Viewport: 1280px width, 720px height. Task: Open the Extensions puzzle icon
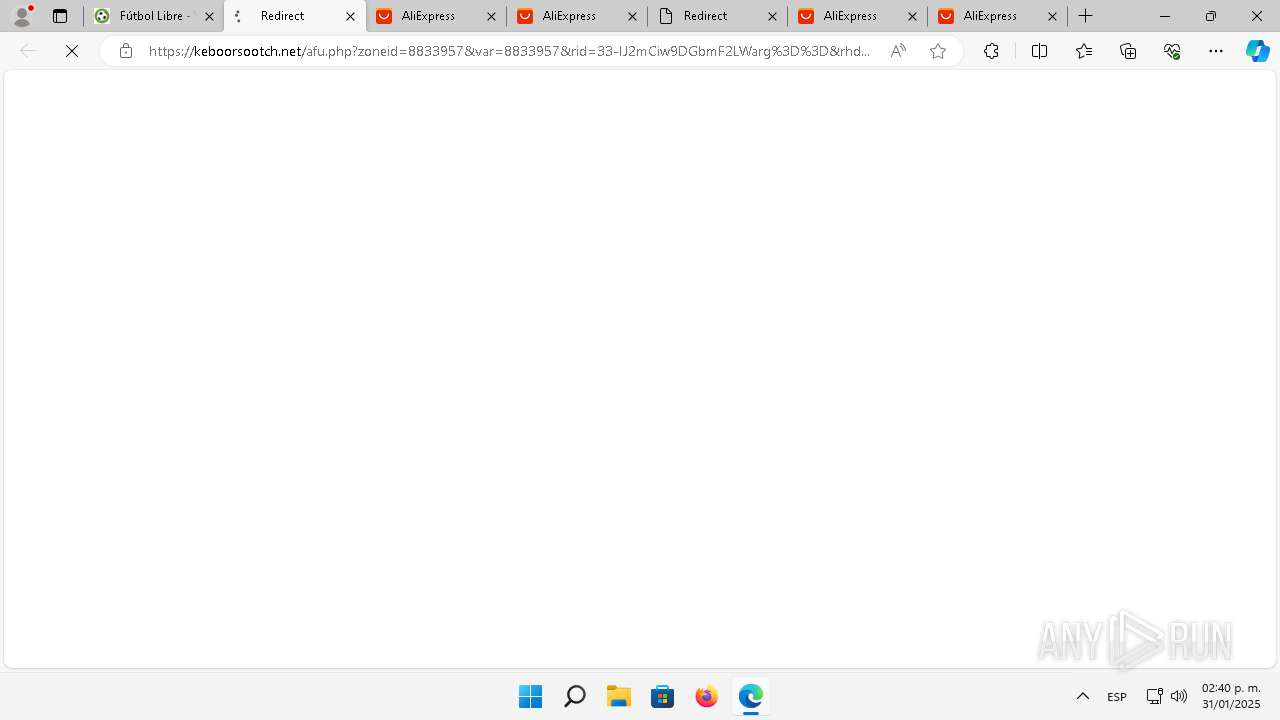click(x=991, y=51)
